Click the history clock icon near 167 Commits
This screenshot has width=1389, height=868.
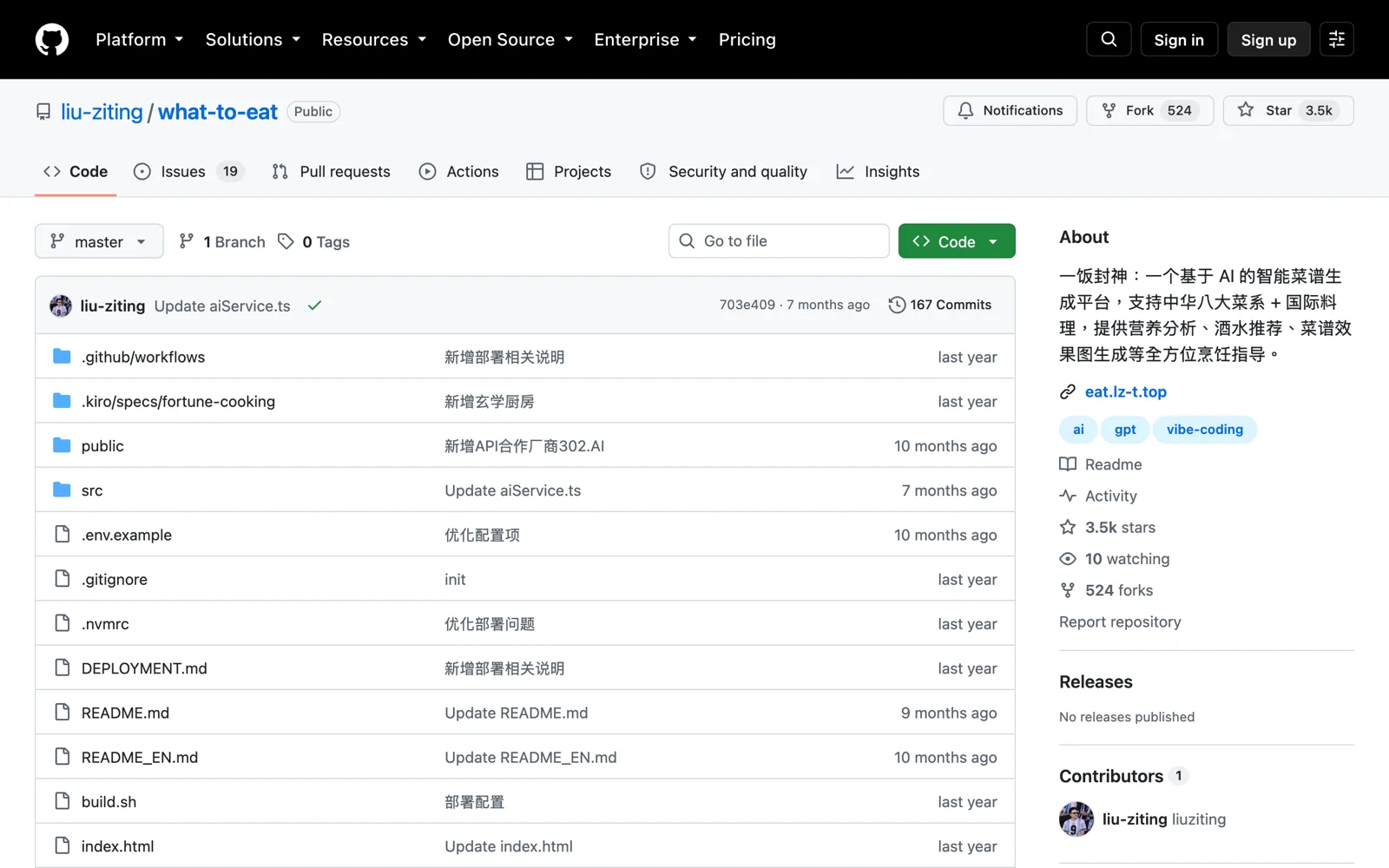click(x=897, y=305)
